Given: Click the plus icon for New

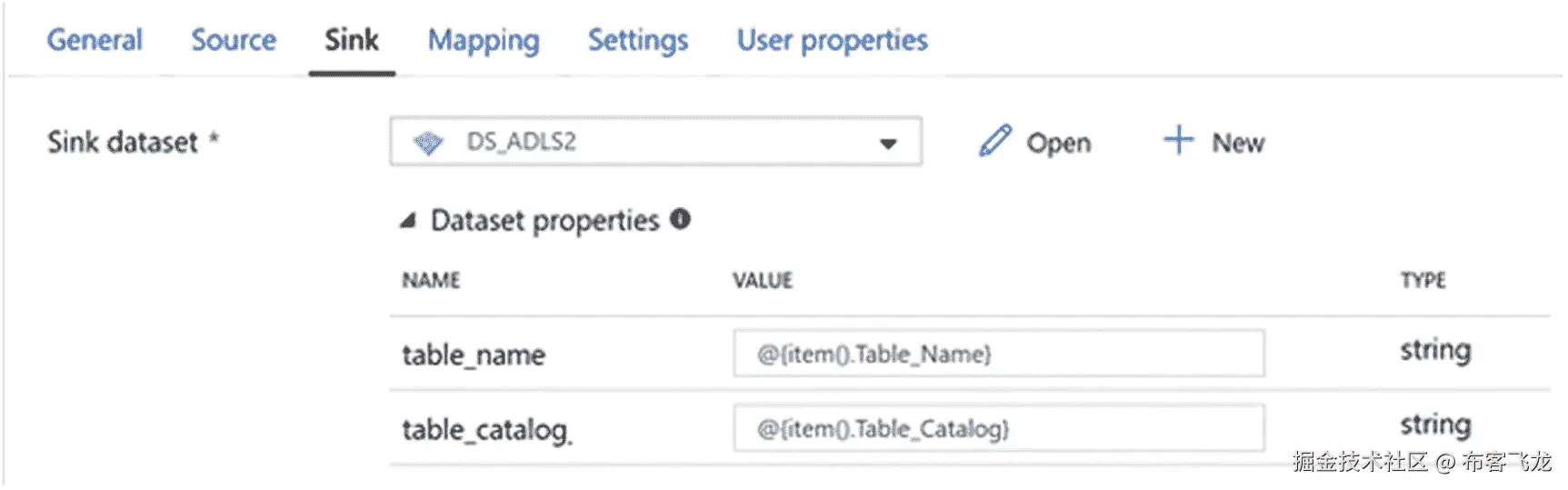Looking at the screenshot, I should (x=1178, y=140).
